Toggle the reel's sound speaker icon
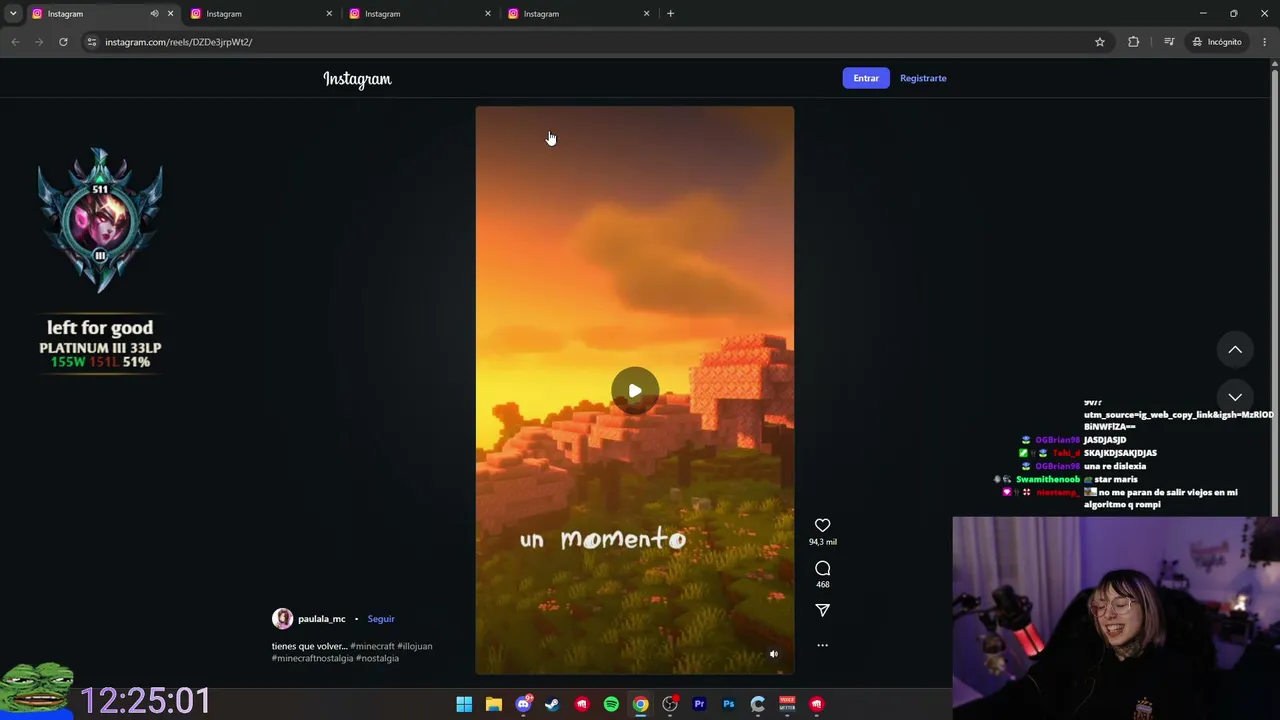 click(x=773, y=654)
